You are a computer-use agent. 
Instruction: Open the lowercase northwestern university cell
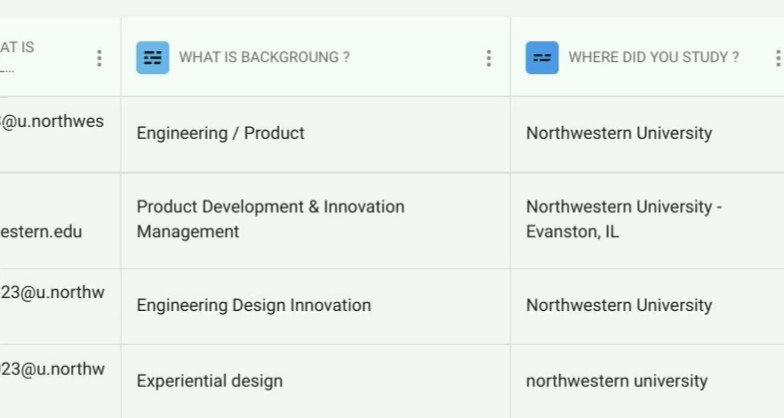(x=648, y=382)
